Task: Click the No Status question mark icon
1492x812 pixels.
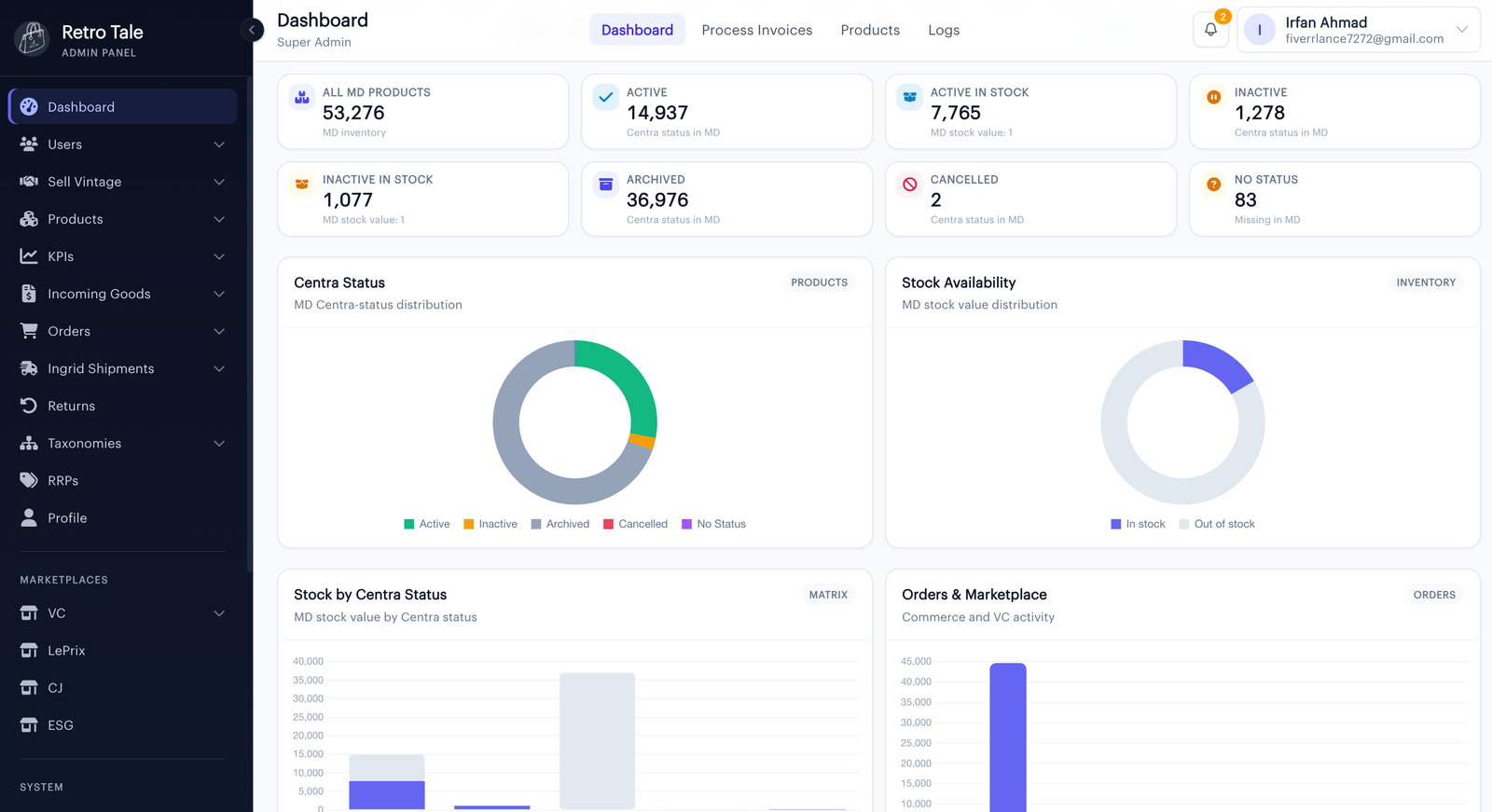Action: (x=1214, y=185)
